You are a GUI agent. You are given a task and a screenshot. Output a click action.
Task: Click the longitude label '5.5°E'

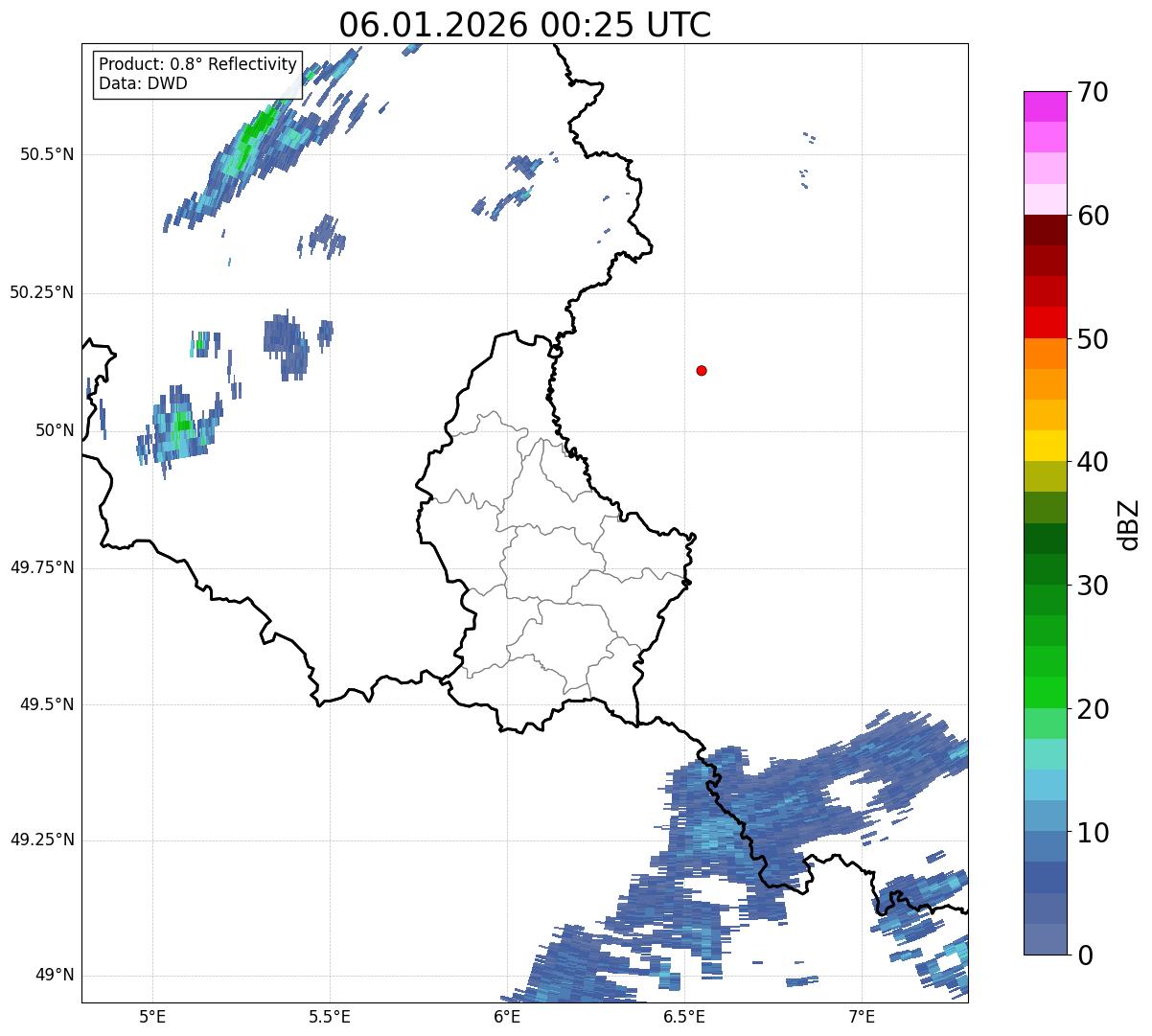pyautogui.click(x=330, y=1016)
